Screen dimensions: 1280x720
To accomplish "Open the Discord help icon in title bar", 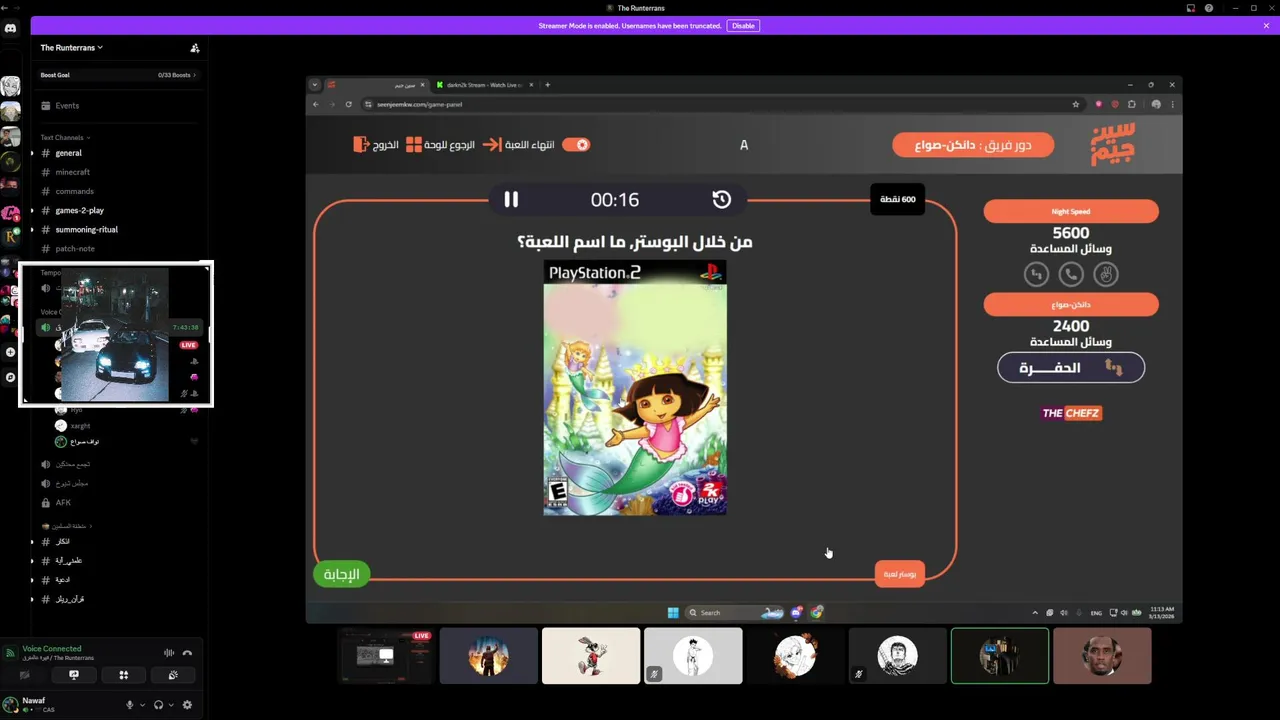I will [1209, 8].
